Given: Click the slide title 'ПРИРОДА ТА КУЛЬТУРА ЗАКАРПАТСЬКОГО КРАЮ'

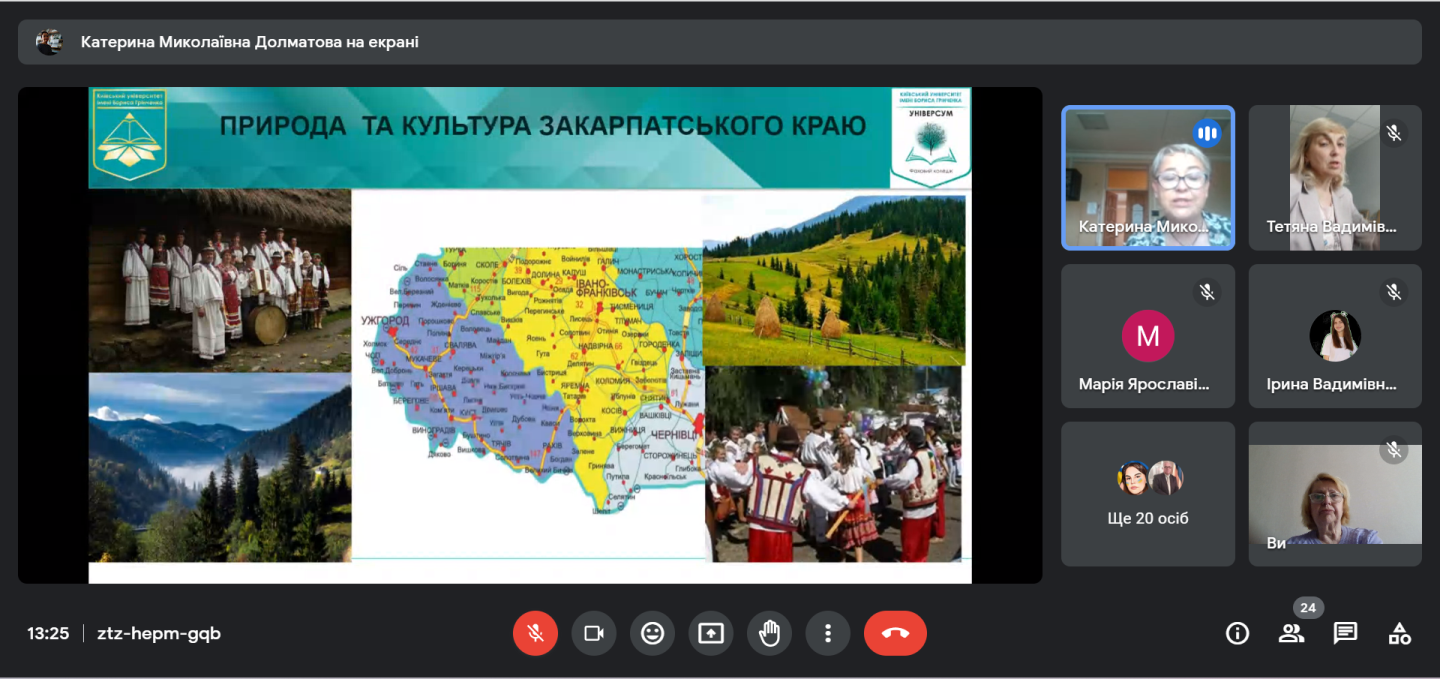Looking at the screenshot, I should tap(543, 126).
